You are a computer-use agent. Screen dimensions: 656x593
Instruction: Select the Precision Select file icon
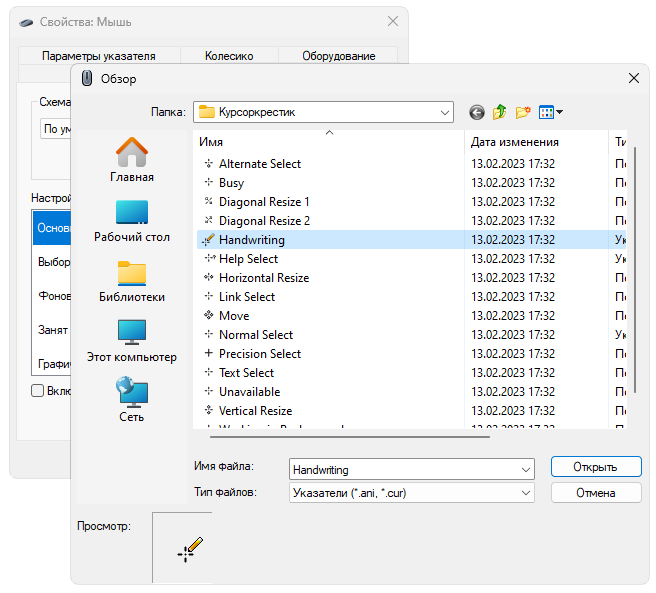[x=208, y=353]
